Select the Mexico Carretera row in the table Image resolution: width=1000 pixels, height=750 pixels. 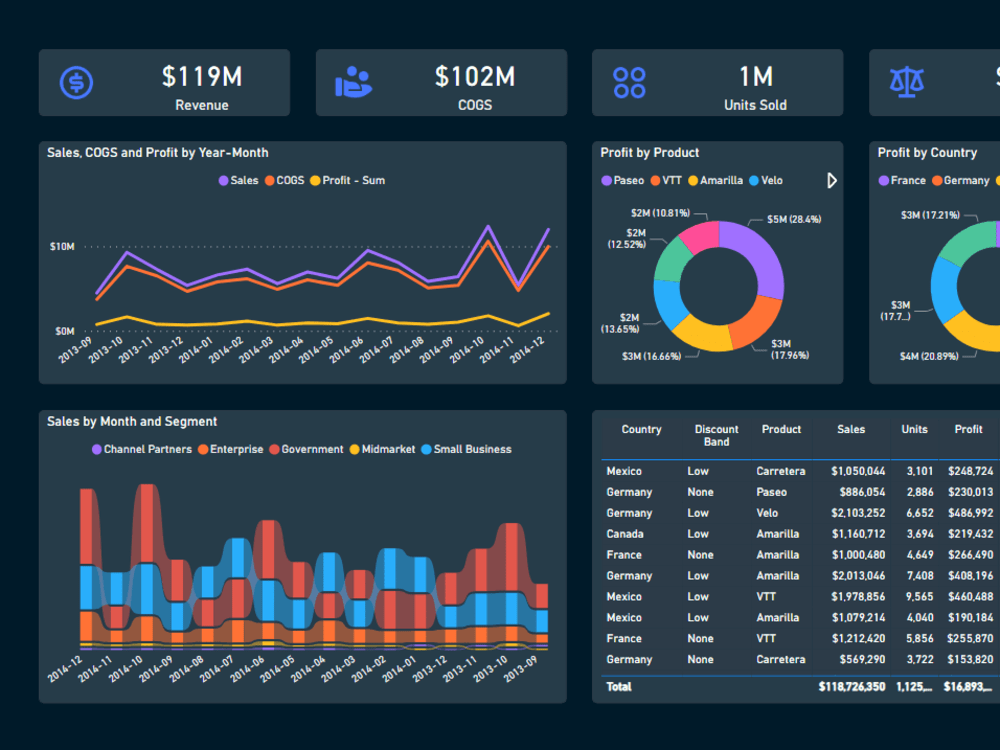tap(700, 471)
